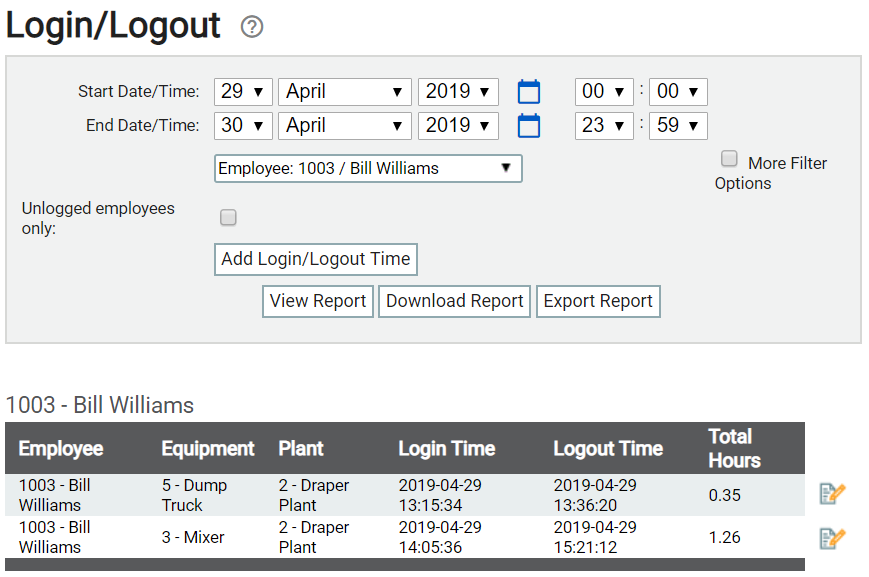Image resolution: width=869 pixels, height=577 pixels.
Task: Expand the end day dropdown showing 30
Action: click(243, 126)
